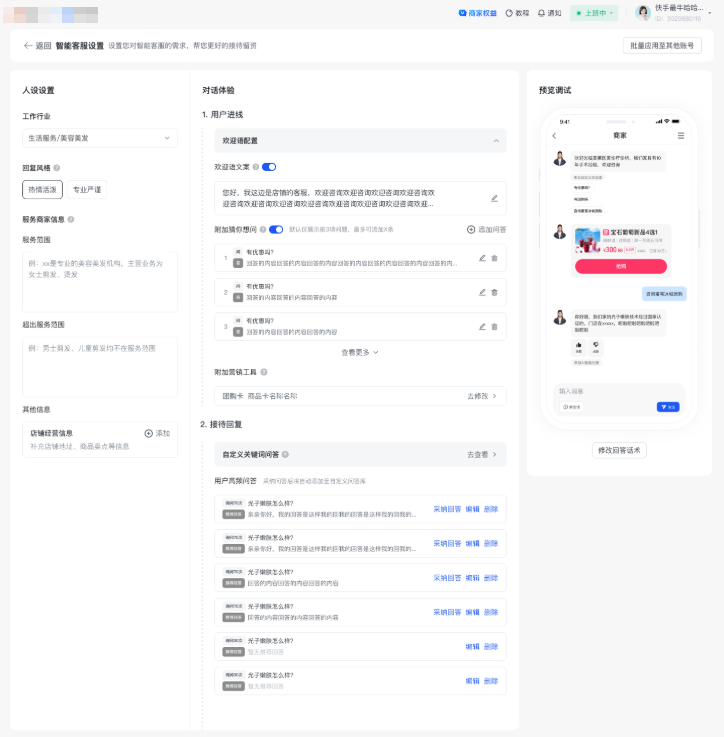
Task: Open account menu arrow beside username
Action: pyautogui.click(x=709, y=13)
